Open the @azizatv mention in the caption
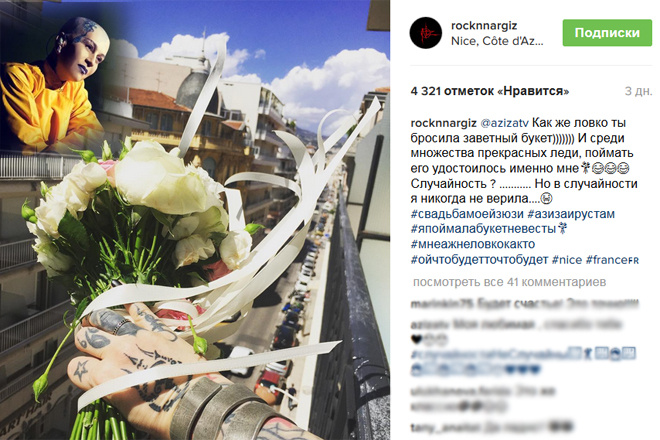This screenshot has width=660, height=440. [x=504, y=123]
